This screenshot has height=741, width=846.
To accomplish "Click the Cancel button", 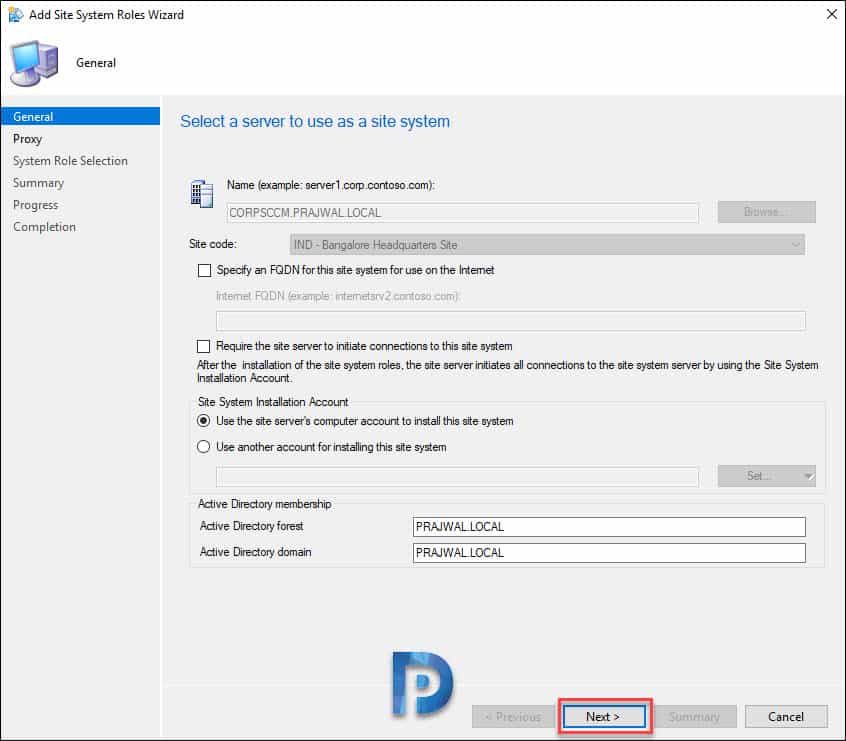I will (786, 717).
